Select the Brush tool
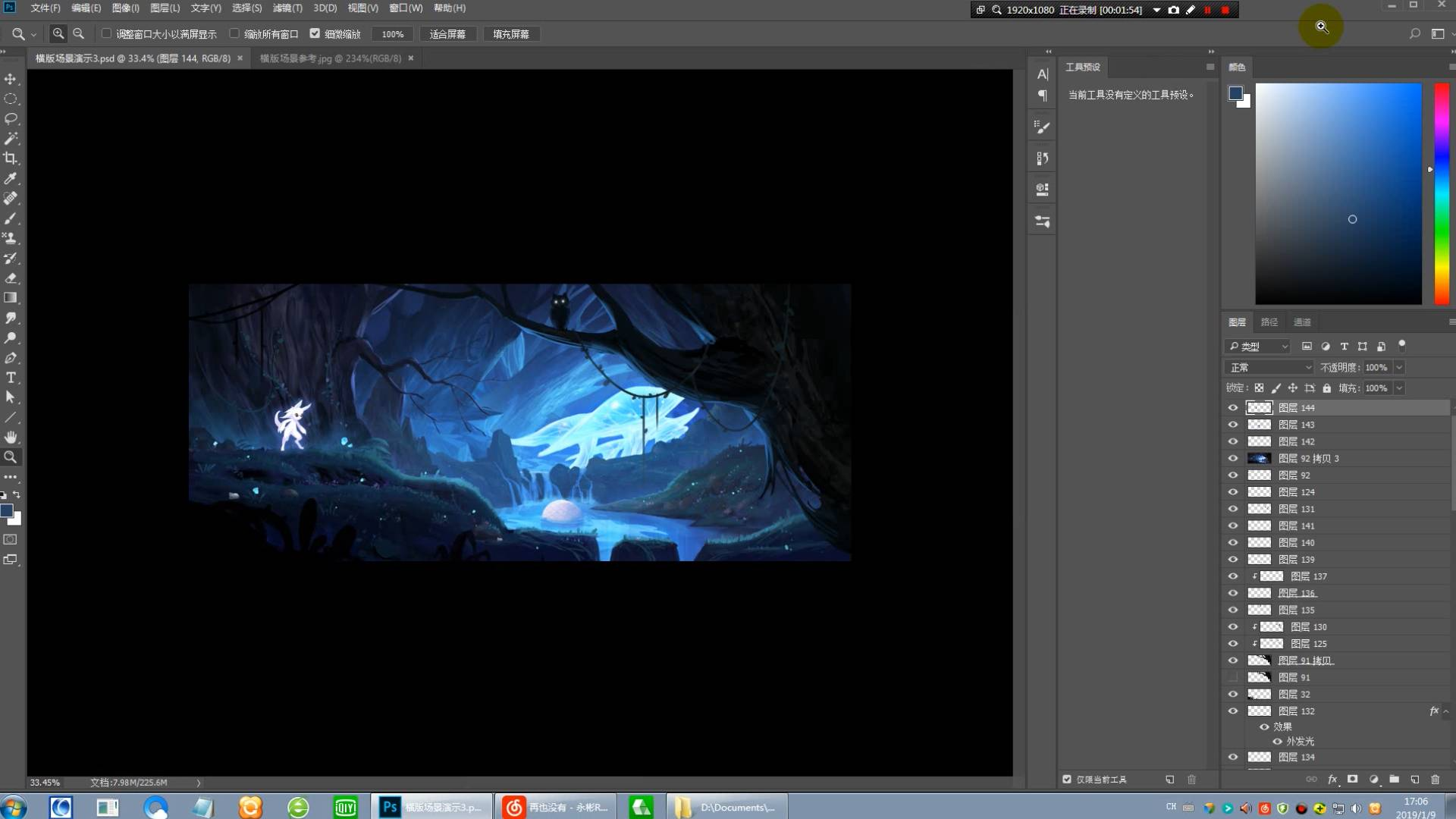 pyautogui.click(x=11, y=218)
